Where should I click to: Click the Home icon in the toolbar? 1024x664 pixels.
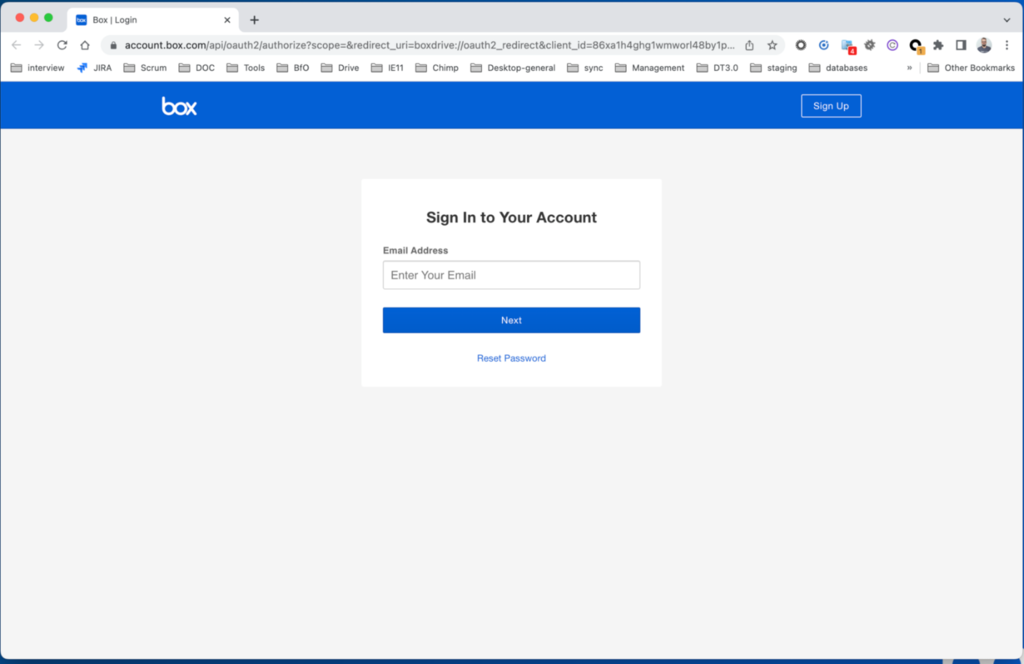[x=85, y=45]
